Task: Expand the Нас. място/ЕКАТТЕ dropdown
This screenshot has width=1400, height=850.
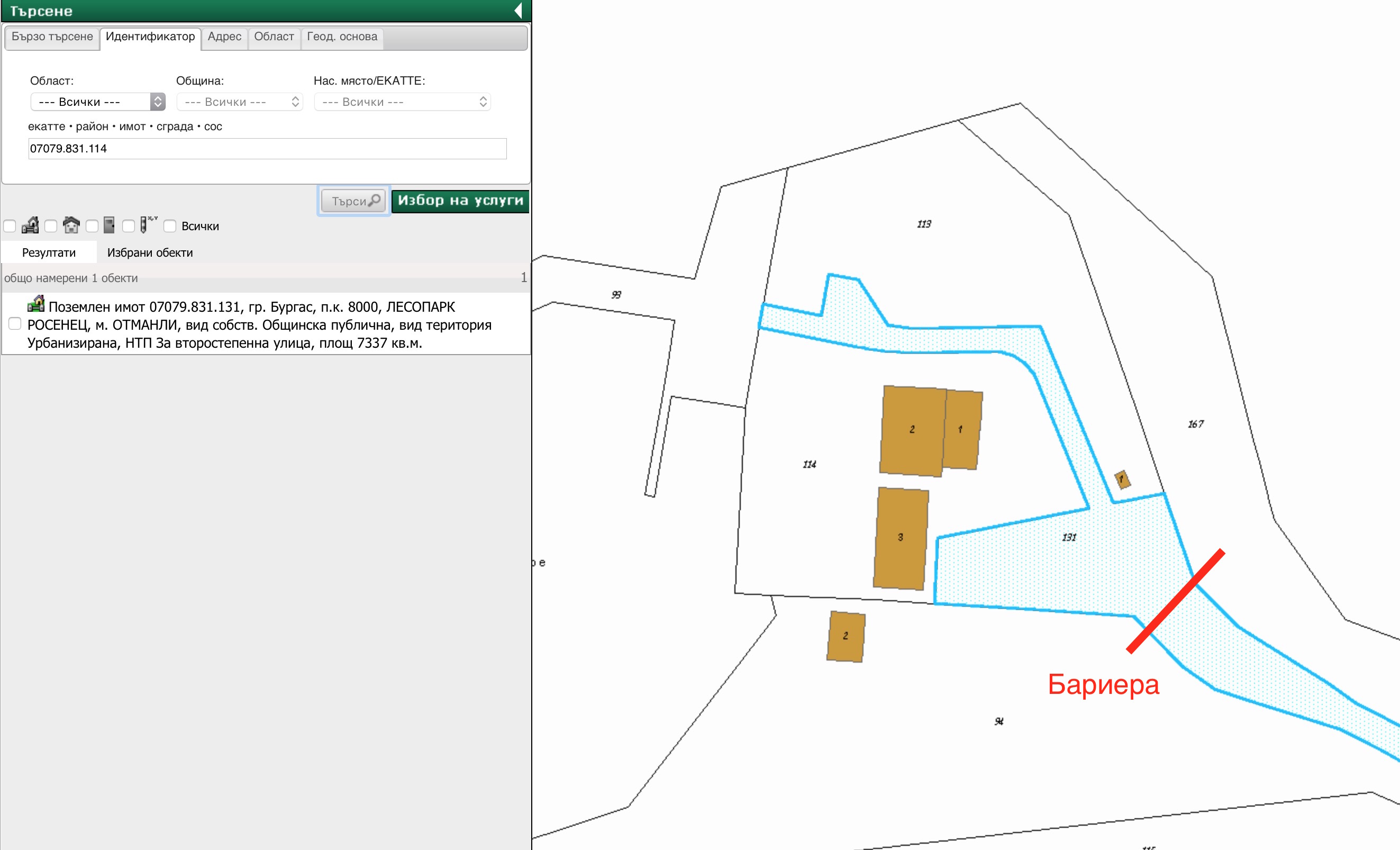Action: [x=402, y=102]
